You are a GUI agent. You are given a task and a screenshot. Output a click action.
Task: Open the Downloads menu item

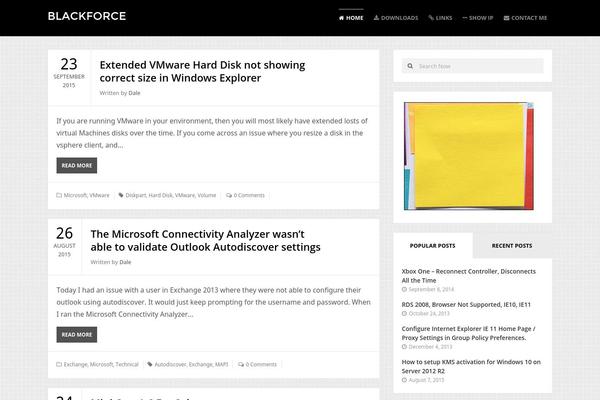pyautogui.click(x=396, y=17)
